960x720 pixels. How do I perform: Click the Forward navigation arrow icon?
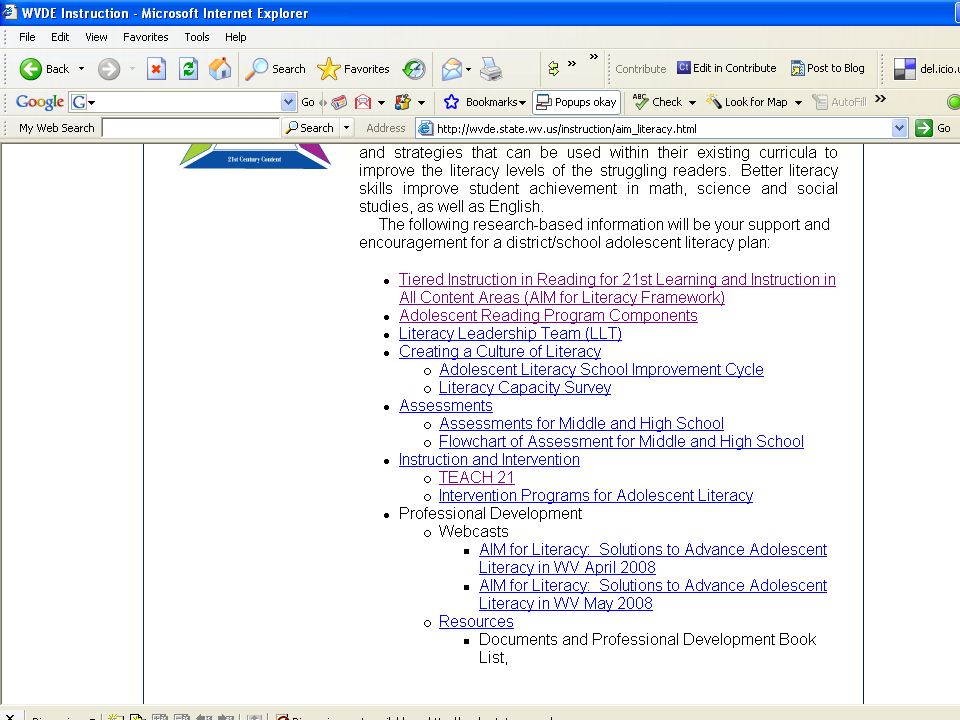109,69
